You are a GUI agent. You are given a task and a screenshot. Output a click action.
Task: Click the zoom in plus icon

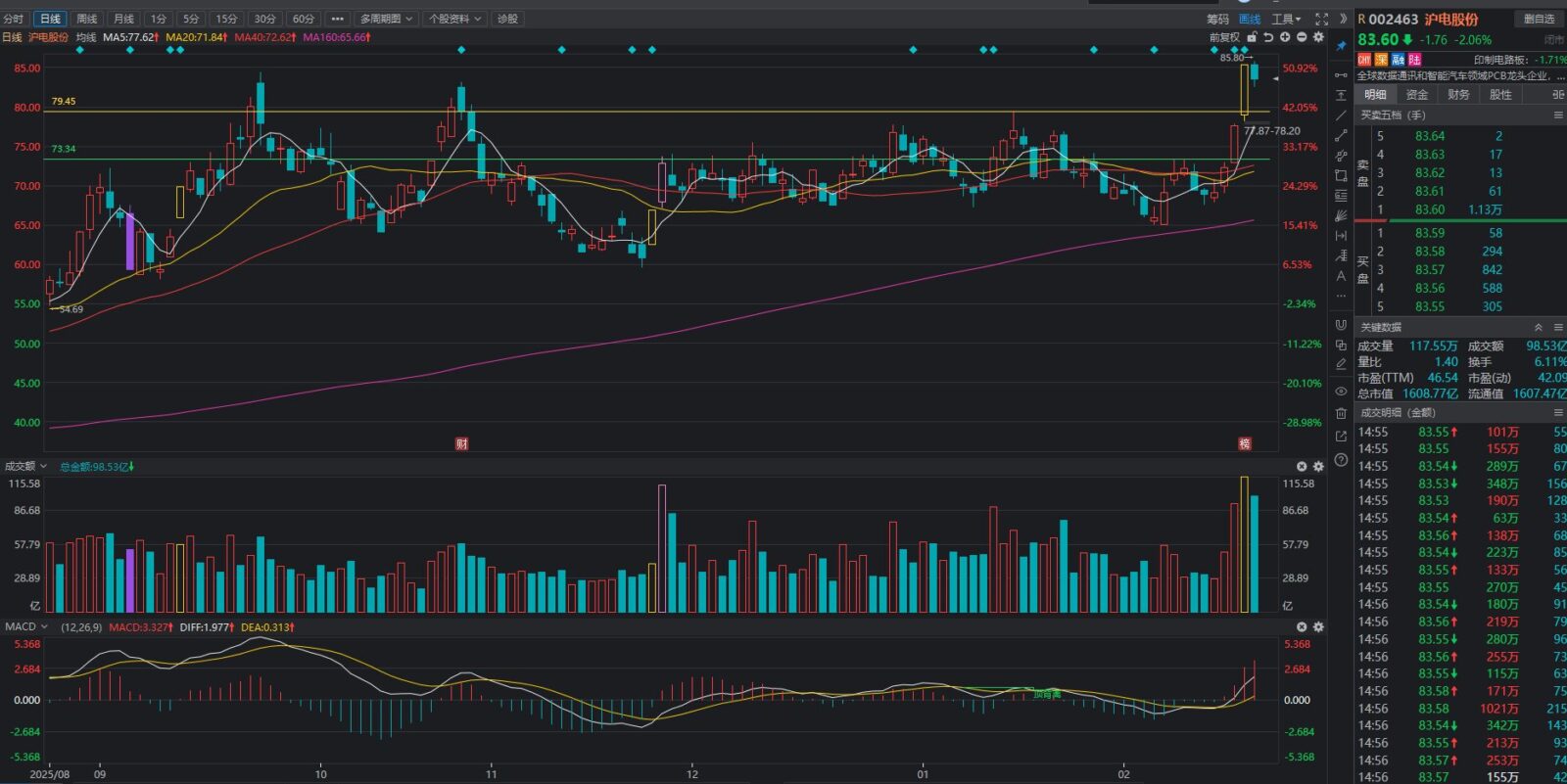click(1285, 37)
